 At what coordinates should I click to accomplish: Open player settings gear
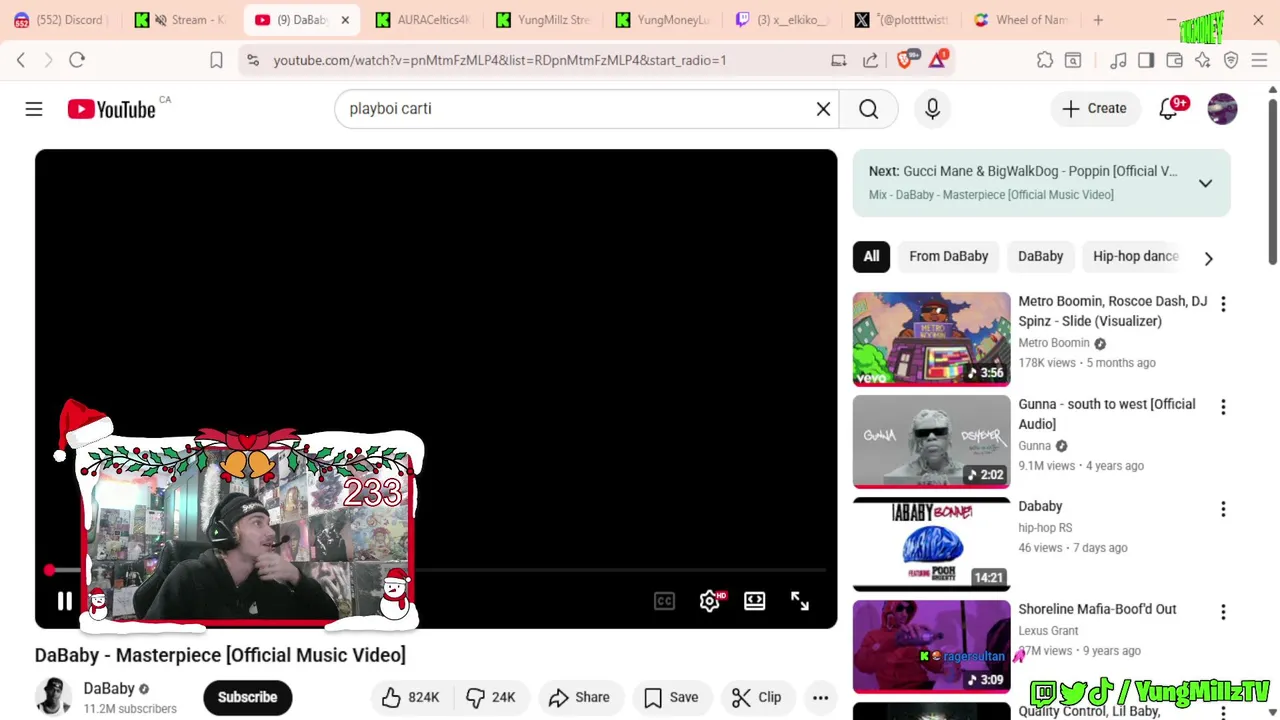(709, 601)
